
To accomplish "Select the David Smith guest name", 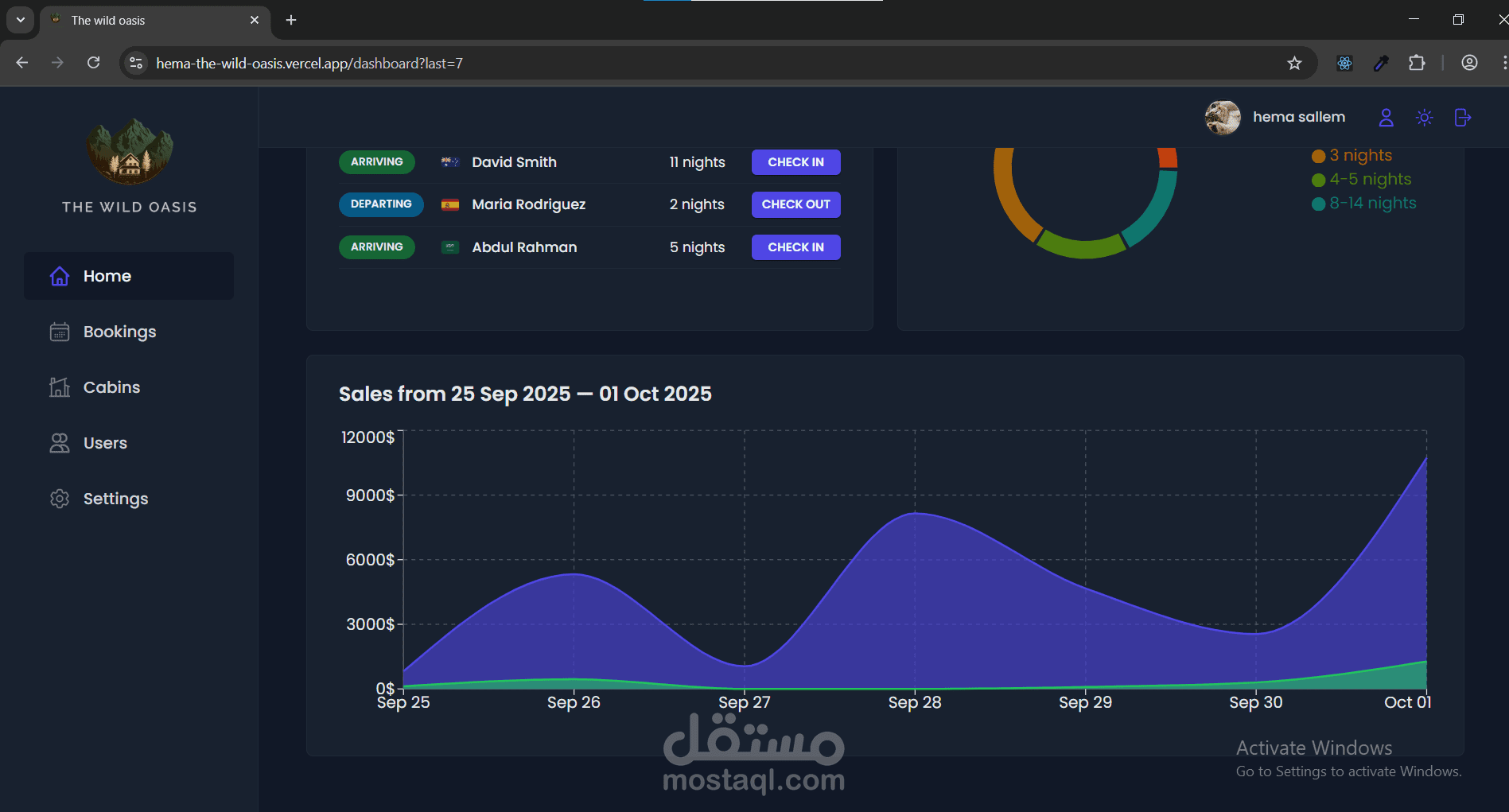I will [x=515, y=162].
